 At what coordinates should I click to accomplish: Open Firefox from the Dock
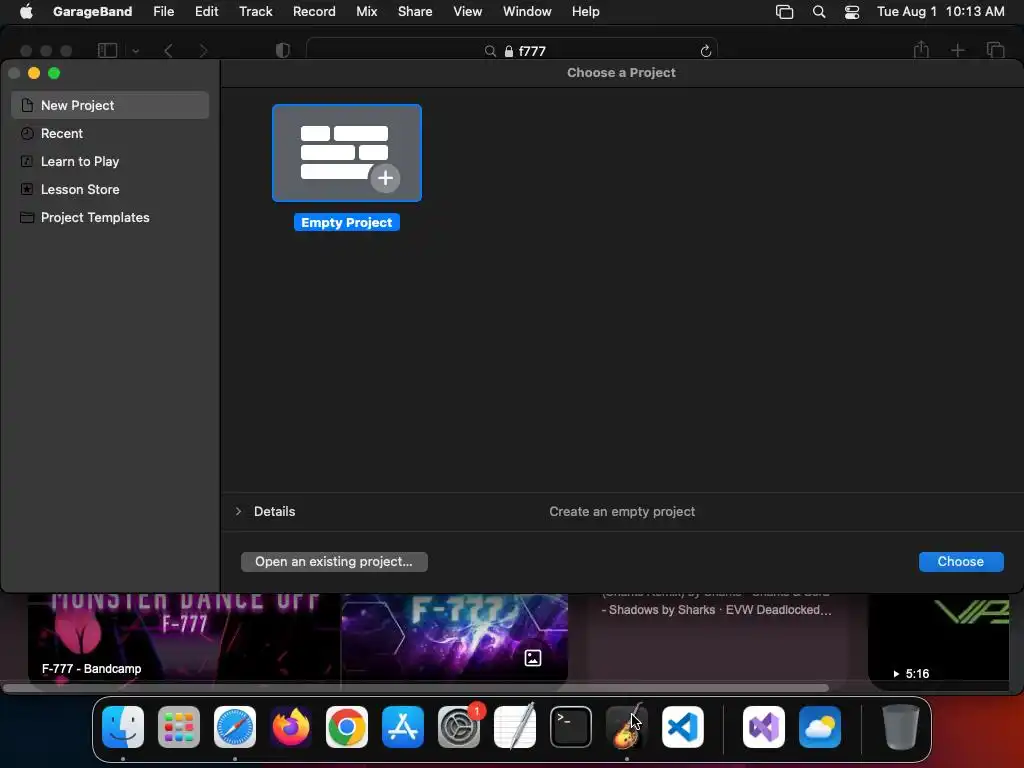coord(291,727)
